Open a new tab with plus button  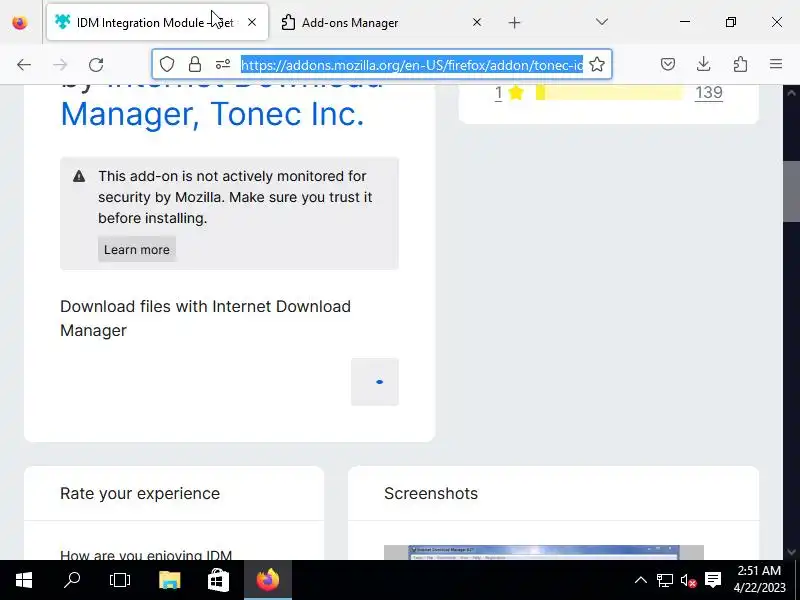click(515, 22)
